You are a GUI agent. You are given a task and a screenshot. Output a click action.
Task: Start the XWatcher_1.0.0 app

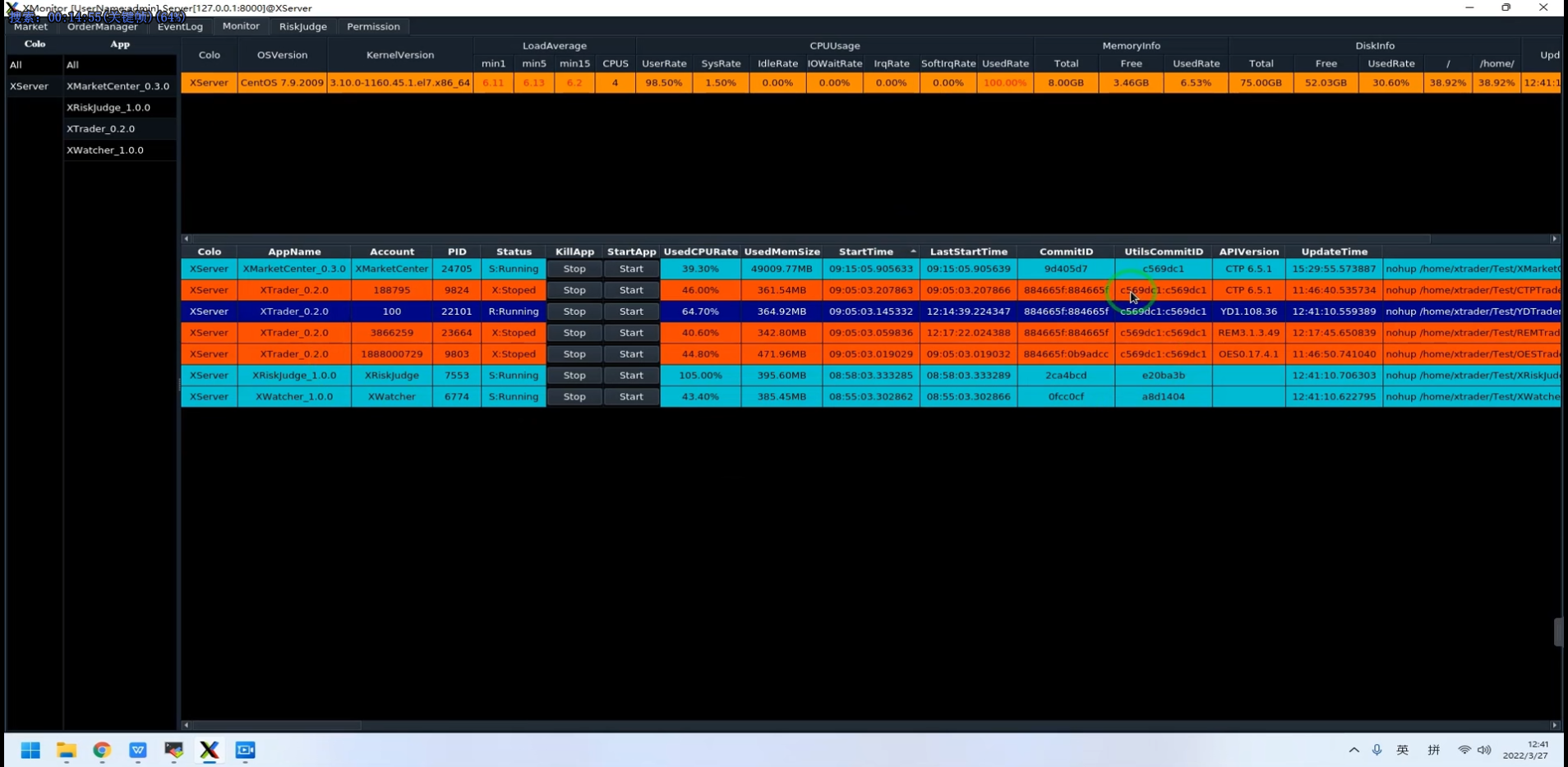[631, 397]
